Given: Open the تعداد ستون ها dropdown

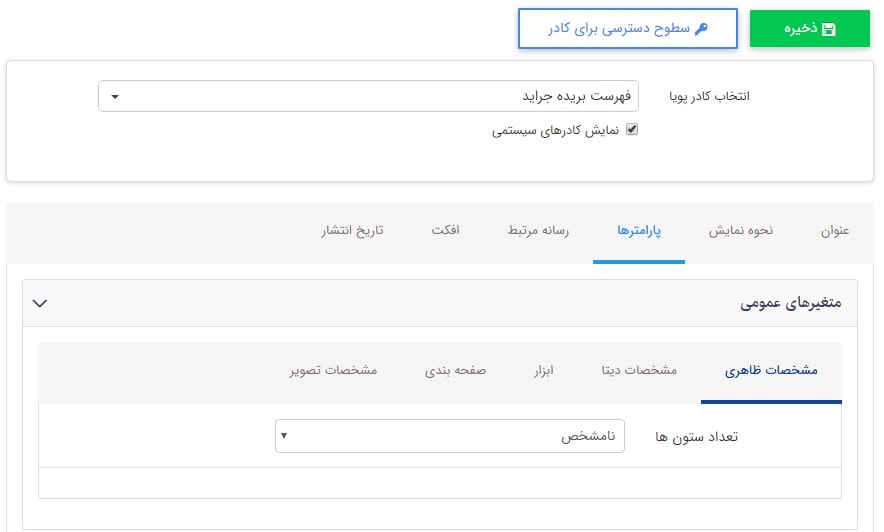Looking at the screenshot, I should click(x=450, y=436).
